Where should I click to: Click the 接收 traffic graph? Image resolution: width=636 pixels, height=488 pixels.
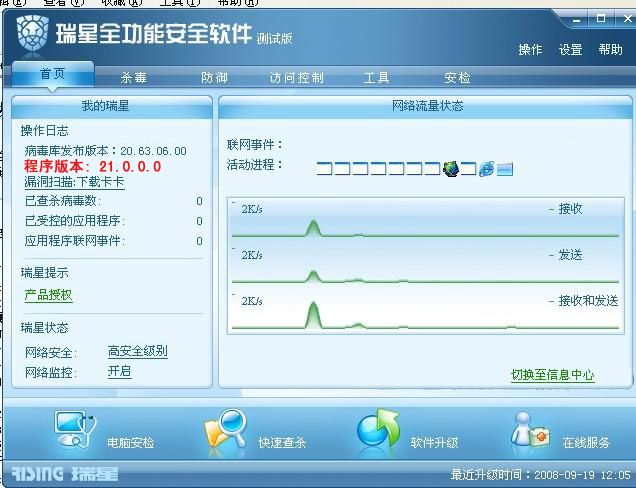pyautogui.click(x=425, y=219)
